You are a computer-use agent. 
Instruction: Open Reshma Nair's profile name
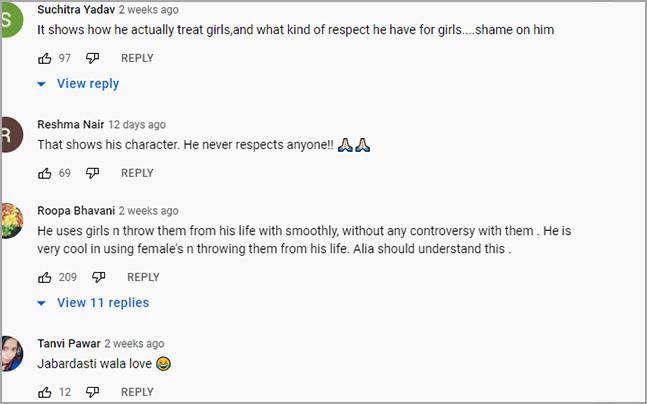click(x=71, y=125)
